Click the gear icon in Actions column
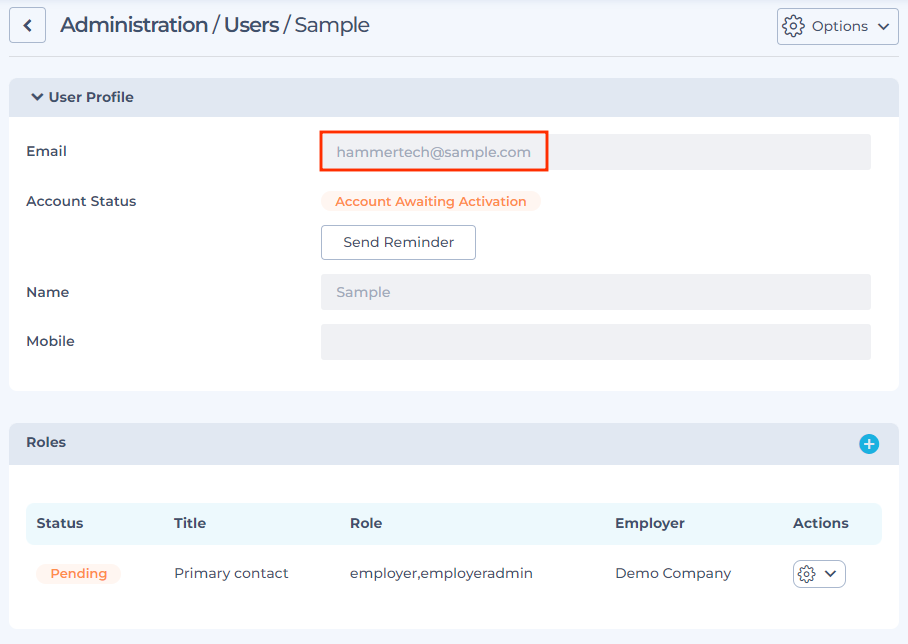The height and width of the screenshot is (644, 908). click(807, 574)
